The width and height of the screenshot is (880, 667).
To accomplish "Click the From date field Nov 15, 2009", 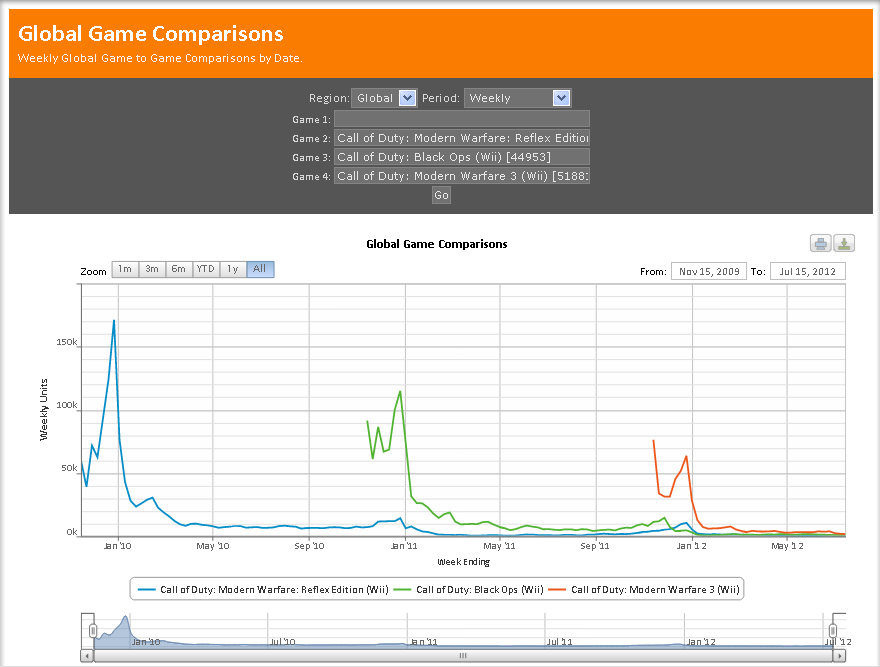I will (709, 272).
